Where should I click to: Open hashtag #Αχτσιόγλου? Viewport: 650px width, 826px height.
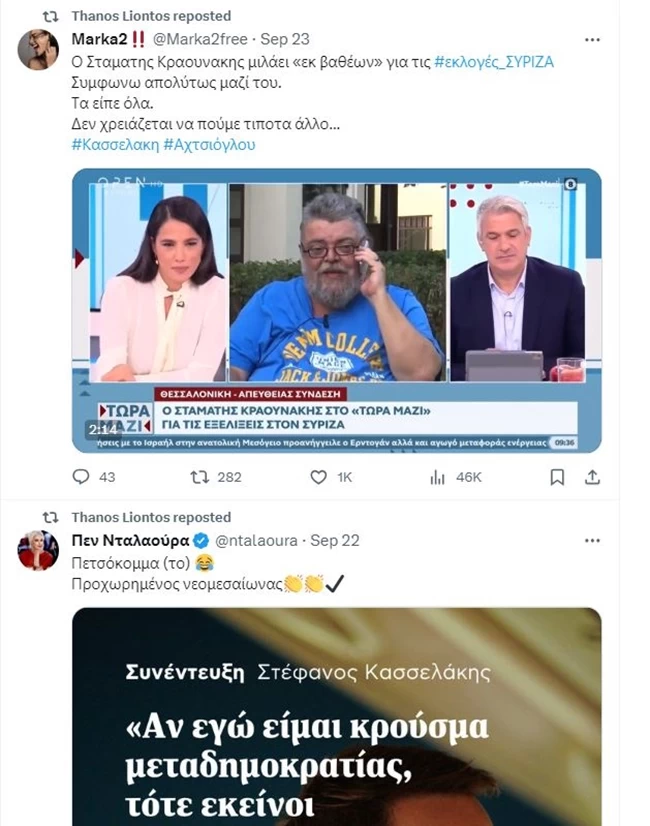click(210, 144)
